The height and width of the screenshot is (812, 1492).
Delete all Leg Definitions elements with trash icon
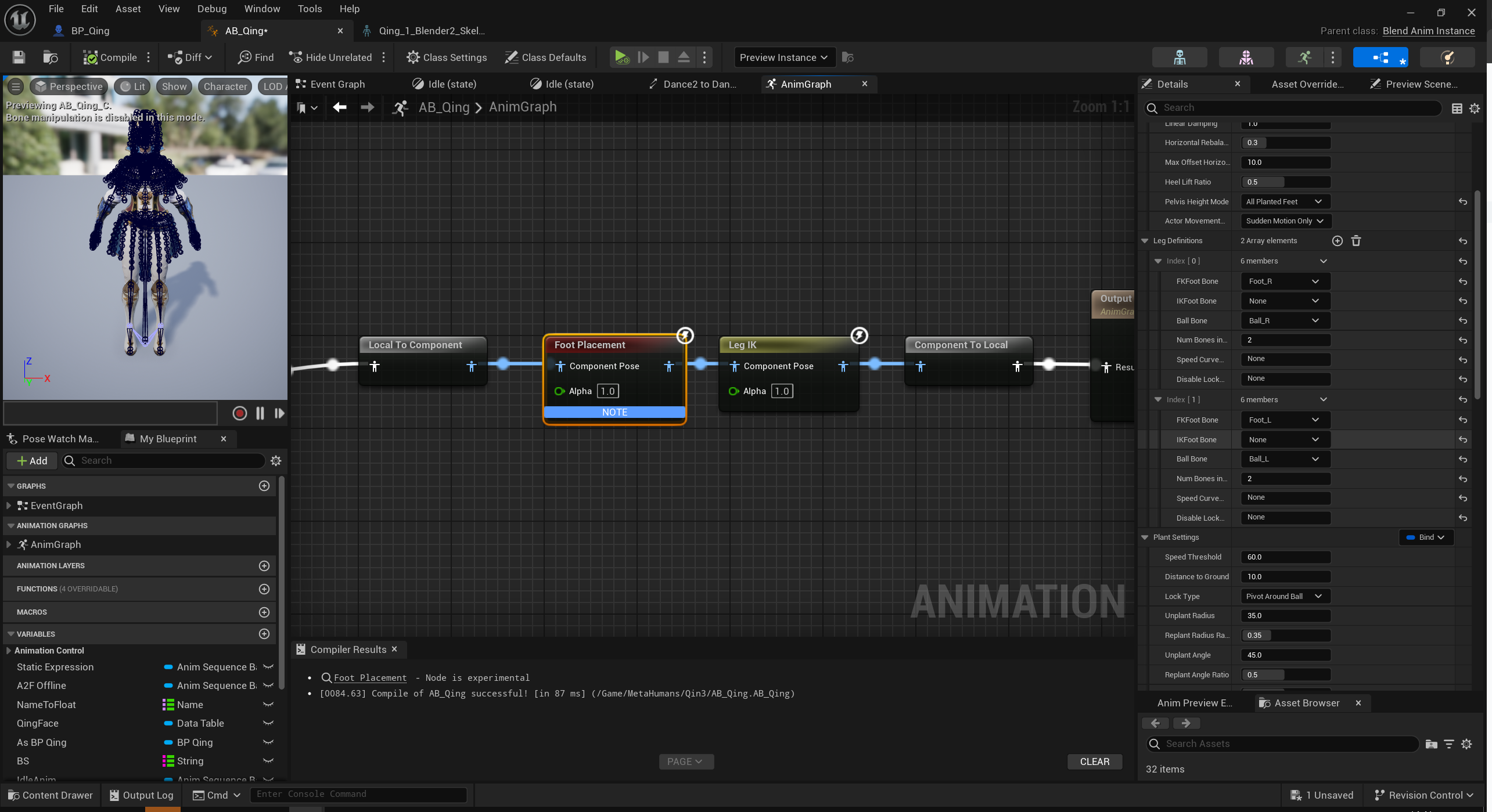click(1356, 241)
